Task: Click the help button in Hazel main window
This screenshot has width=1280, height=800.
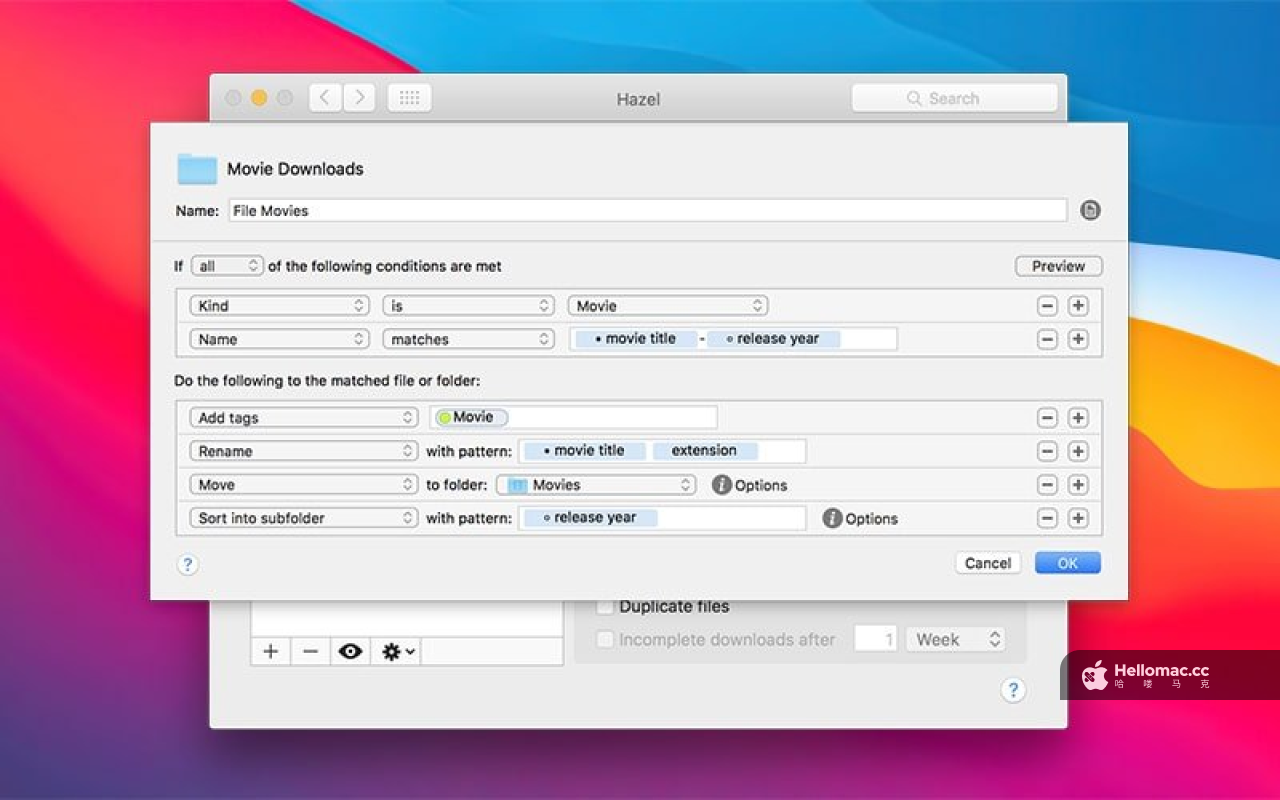Action: (x=1013, y=690)
